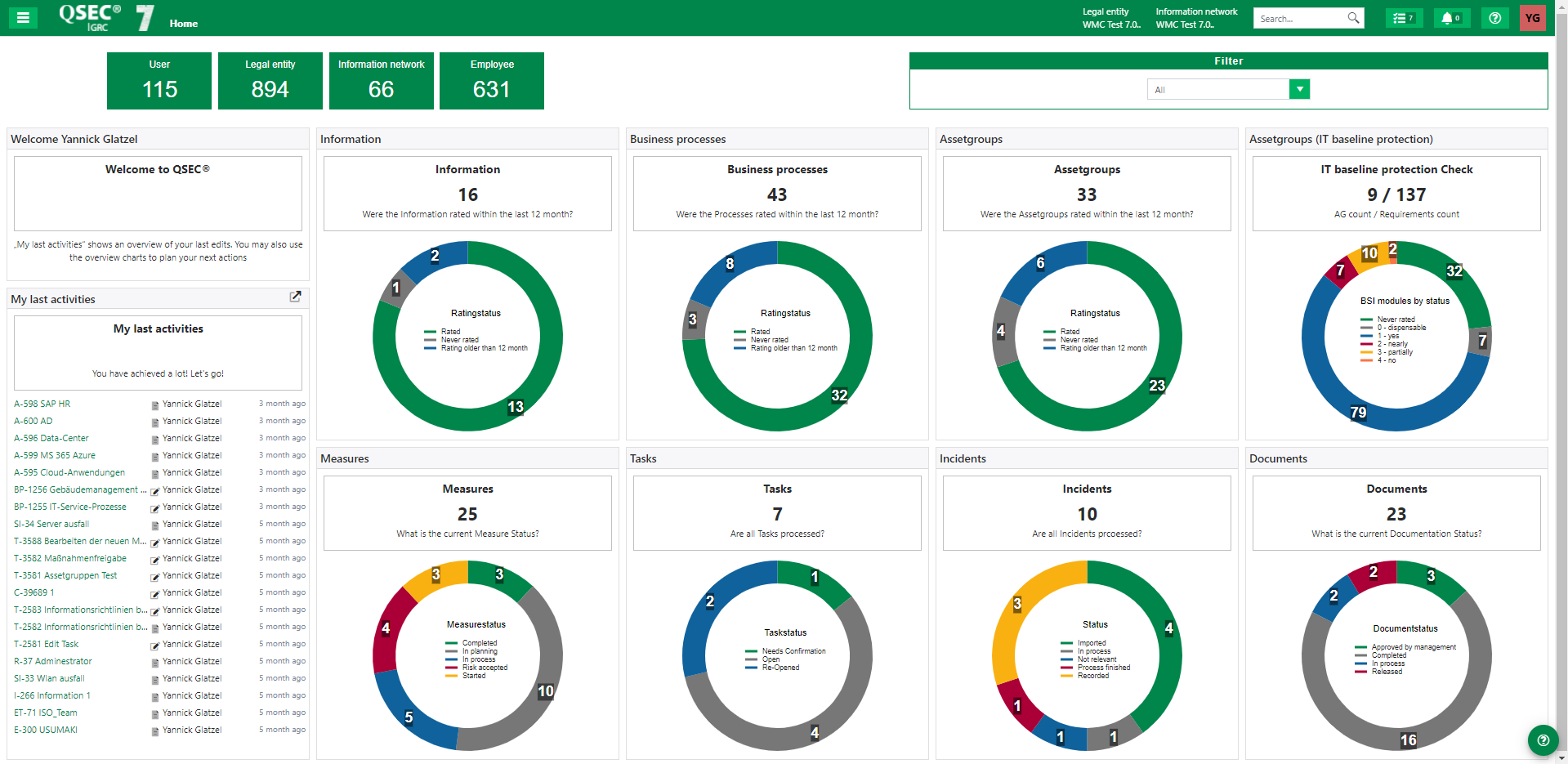Click the document icon beside A-598 SAP HR

[x=154, y=404]
